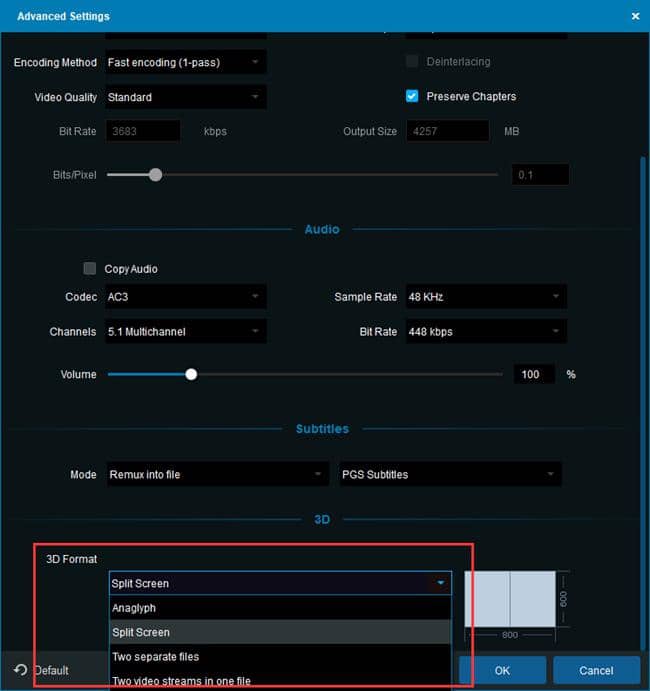Image resolution: width=650 pixels, height=691 pixels.
Task: Open the Encoding Method dropdown
Action: [186, 62]
